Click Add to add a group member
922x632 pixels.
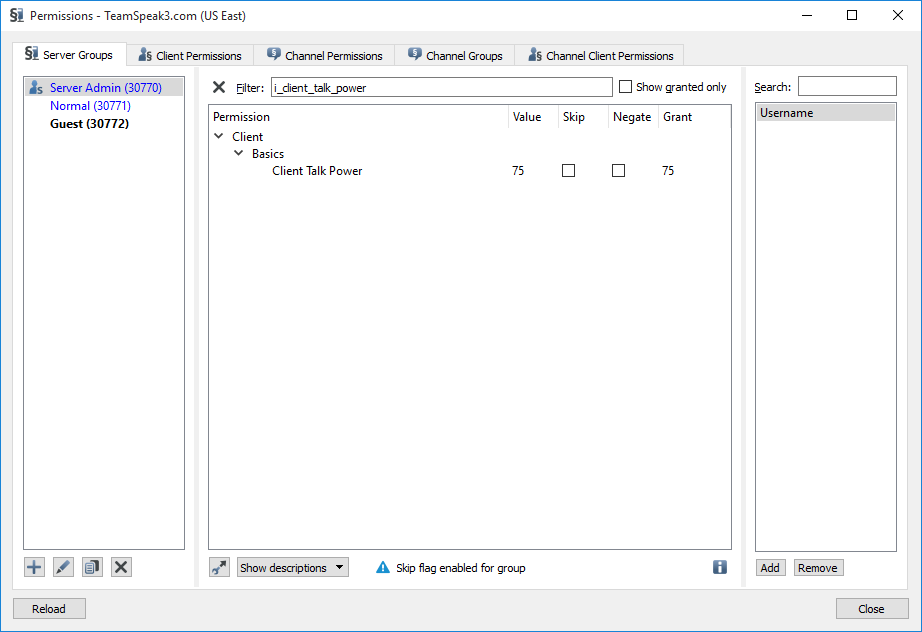[770, 568]
